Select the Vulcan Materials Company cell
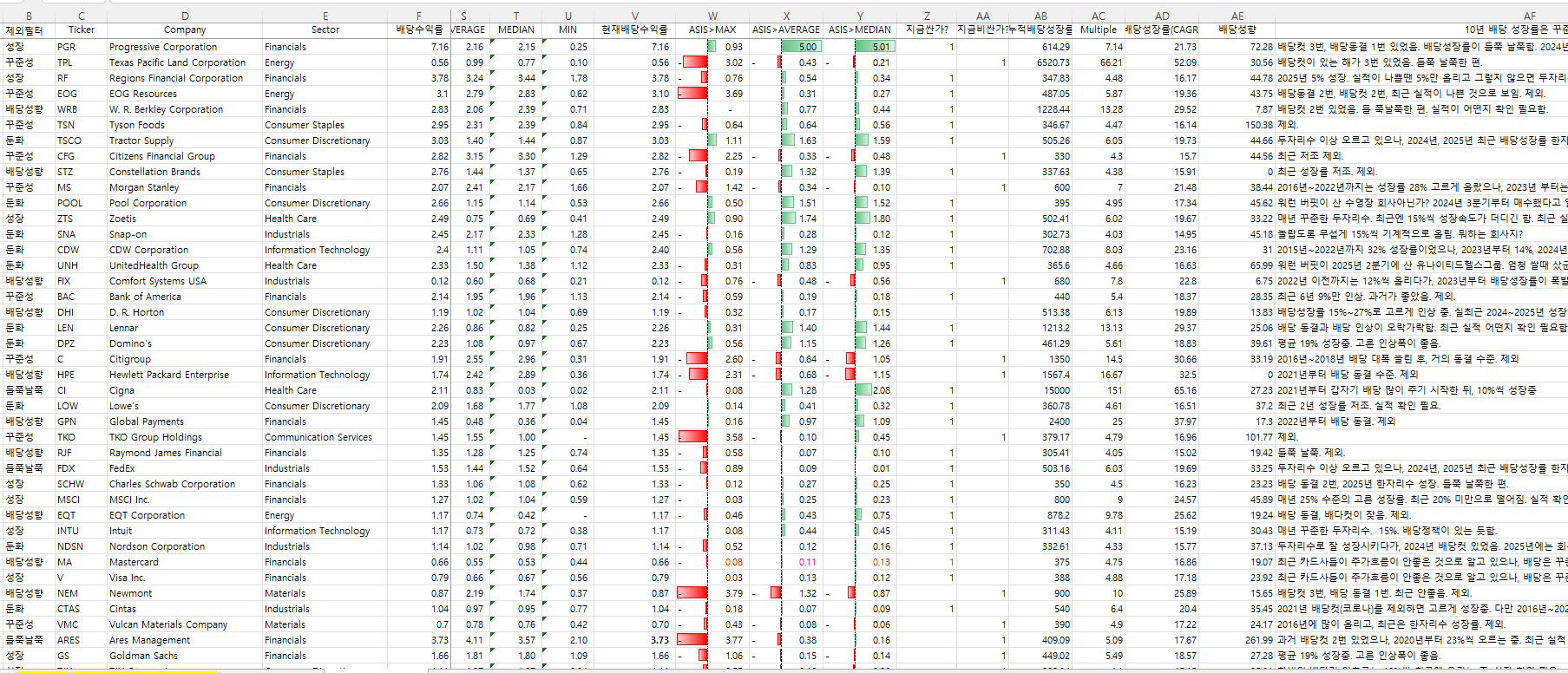 (x=185, y=624)
